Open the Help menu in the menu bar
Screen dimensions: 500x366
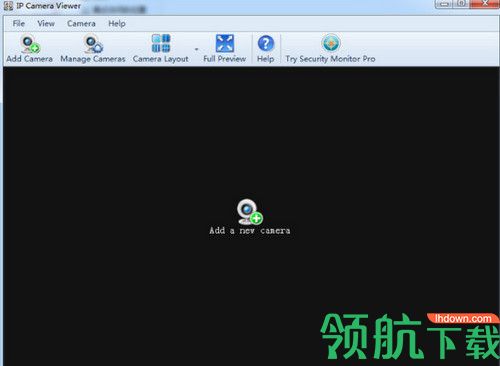(x=117, y=23)
